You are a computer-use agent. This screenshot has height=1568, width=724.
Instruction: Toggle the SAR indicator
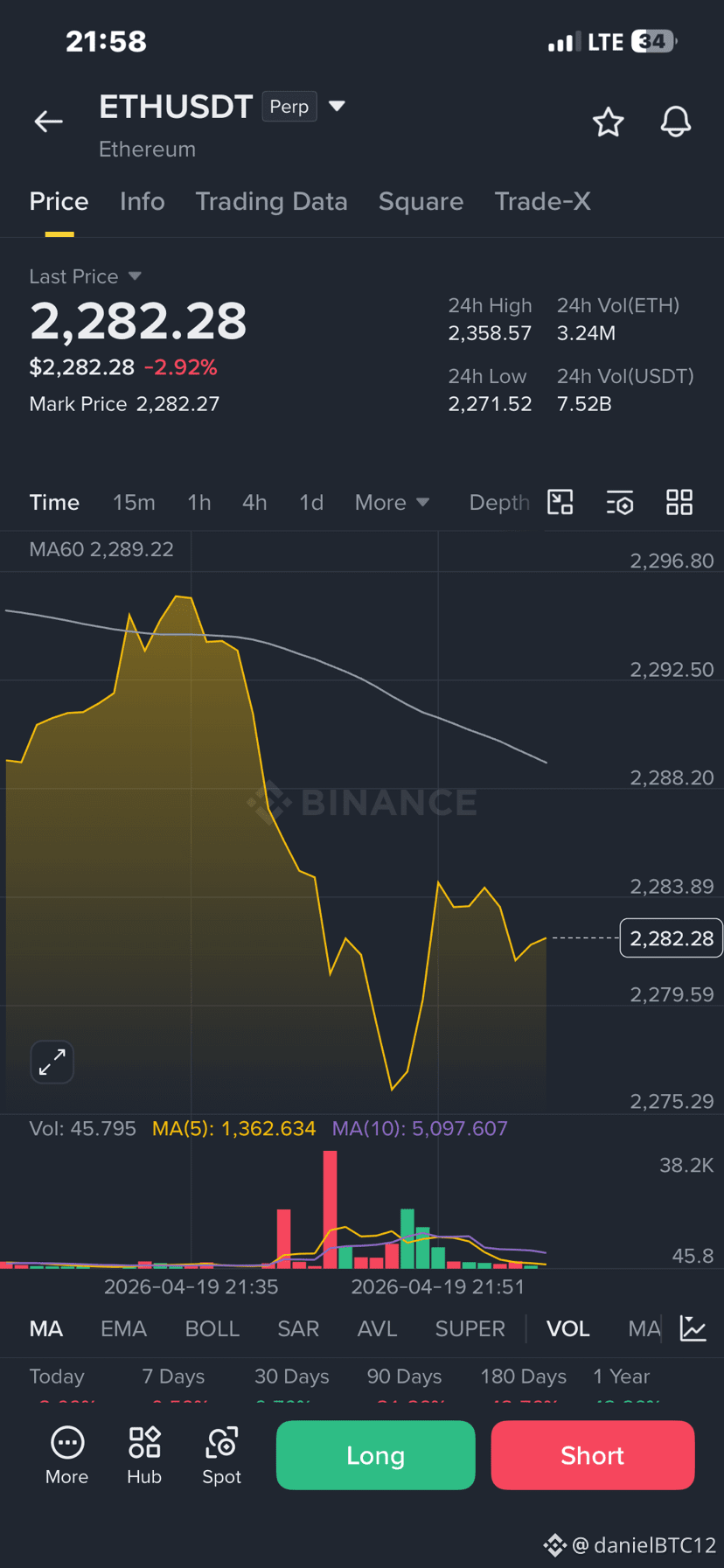pos(298,1329)
